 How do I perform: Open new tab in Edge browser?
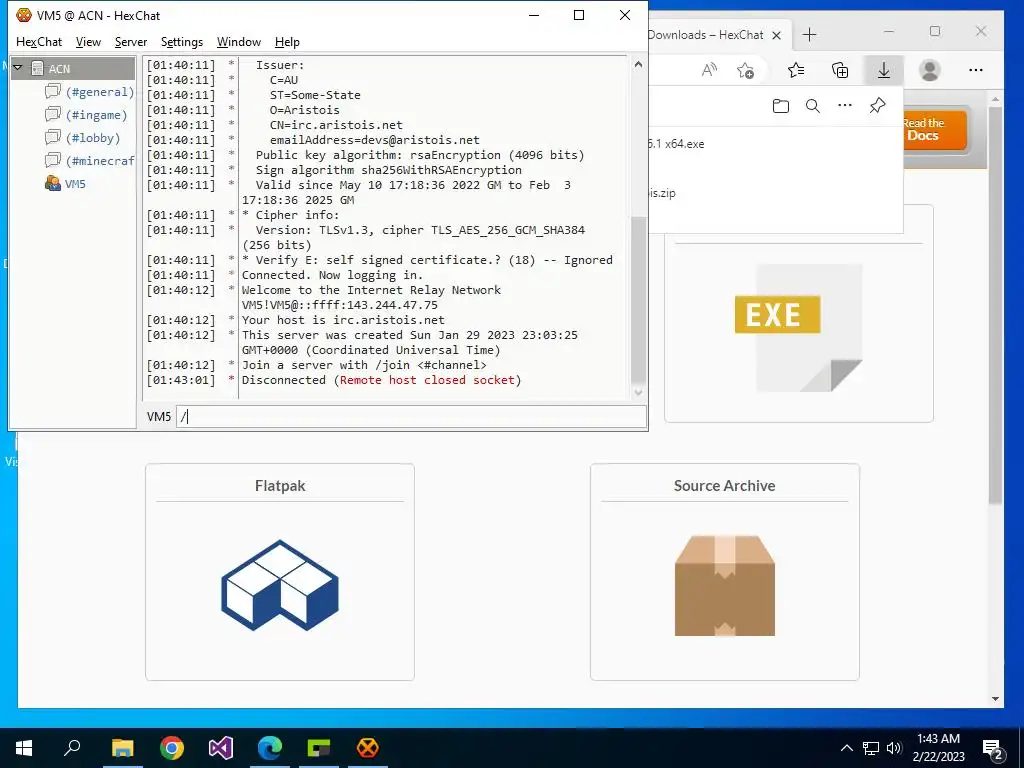point(809,35)
